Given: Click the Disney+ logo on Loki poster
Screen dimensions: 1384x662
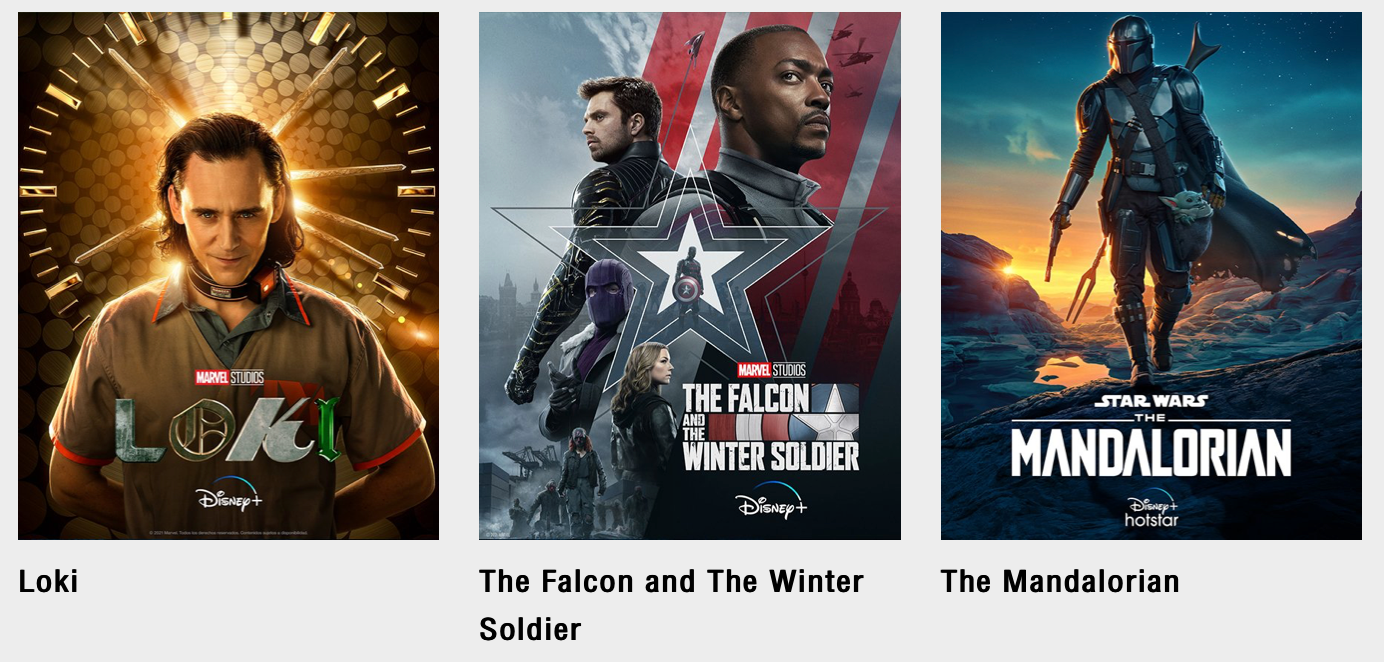Looking at the screenshot, I should pos(229,495).
